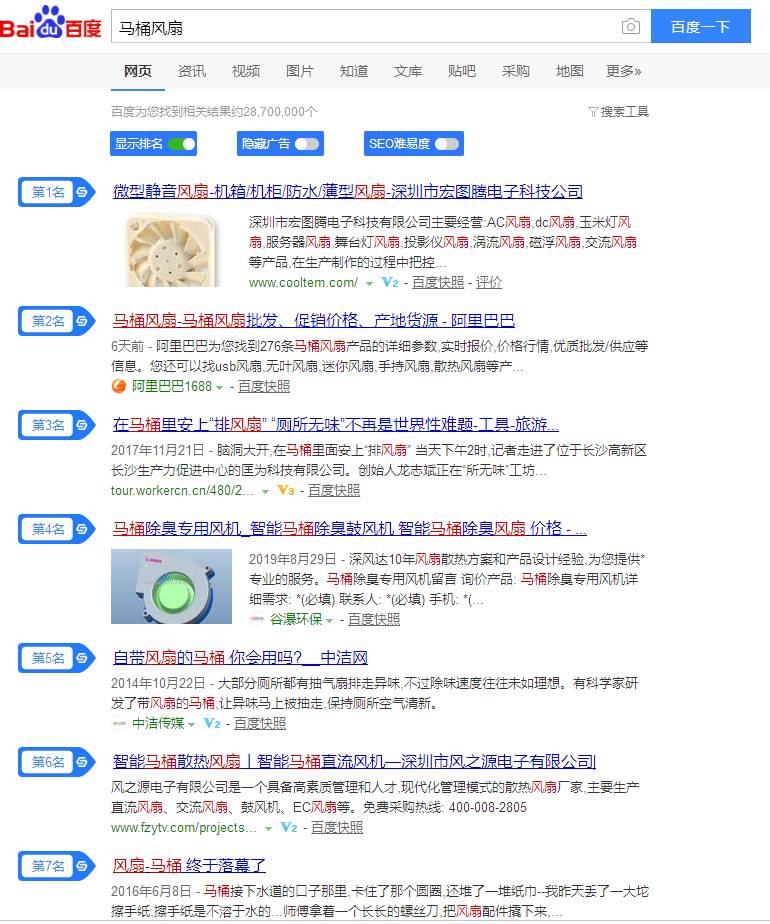Expand dropdown arrow after 阿里巴巴1688
The height and width of the screenshot is (924, 770).
[220, 387]
